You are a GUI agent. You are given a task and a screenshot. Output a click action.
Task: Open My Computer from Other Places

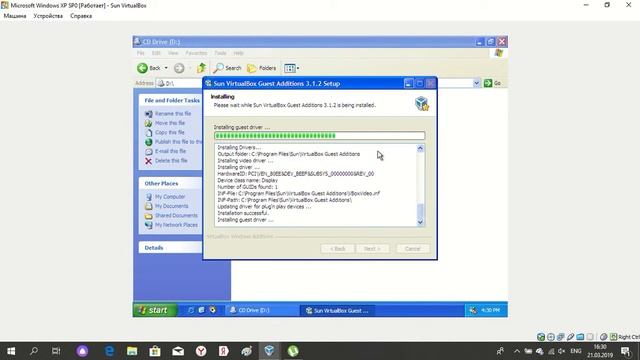pos(170,197)
